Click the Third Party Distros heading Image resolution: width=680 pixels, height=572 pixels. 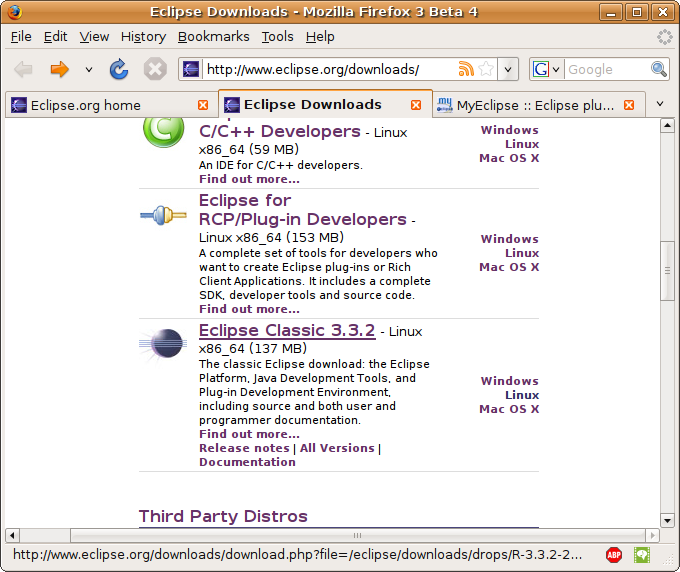223,516
